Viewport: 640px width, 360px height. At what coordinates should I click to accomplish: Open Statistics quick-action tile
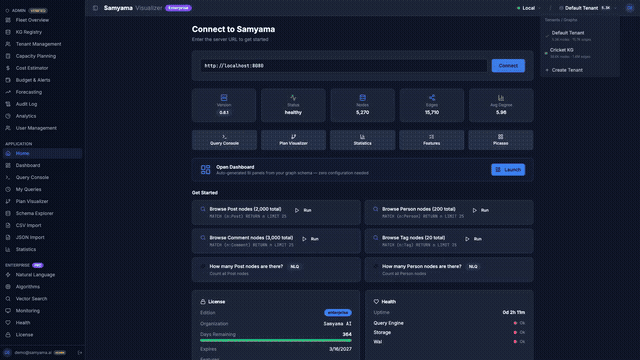click(362, 140)
